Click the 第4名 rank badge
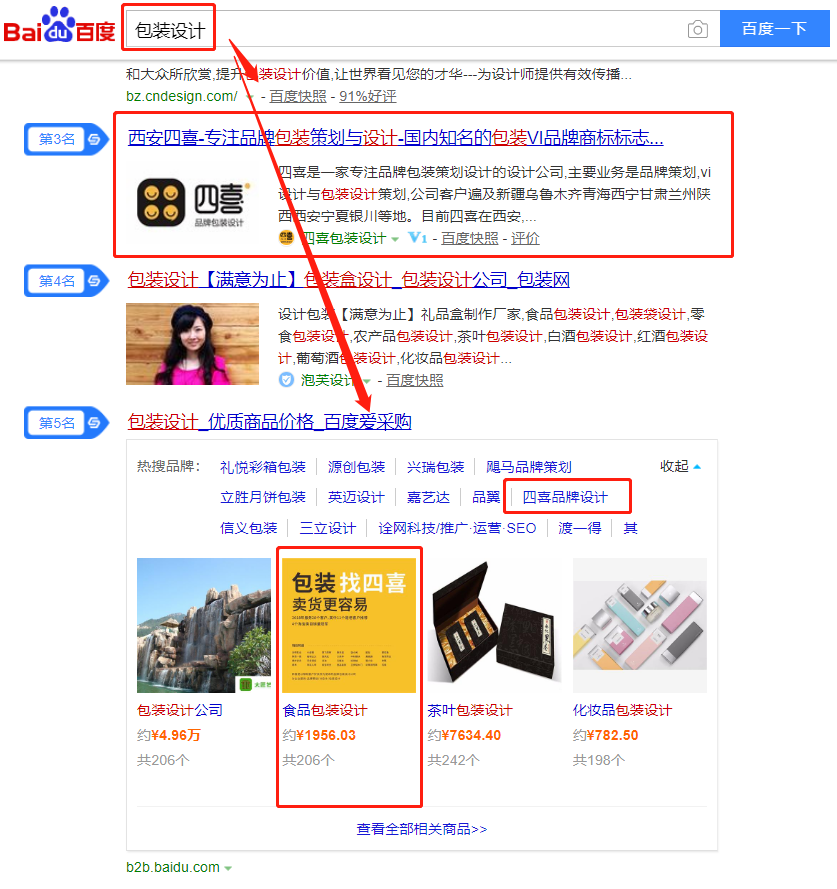Image resolution: width=837 pixels, height=889 pixels. [x=66, y=281]
